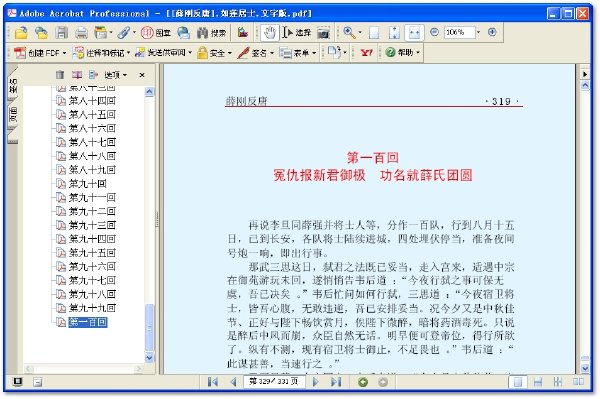
Task: Go to next page arrow
Action: [316, 382]
